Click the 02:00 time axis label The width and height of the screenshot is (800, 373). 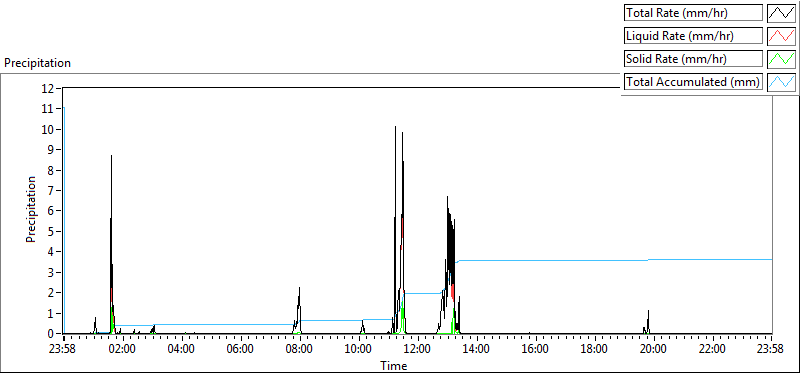122,350
